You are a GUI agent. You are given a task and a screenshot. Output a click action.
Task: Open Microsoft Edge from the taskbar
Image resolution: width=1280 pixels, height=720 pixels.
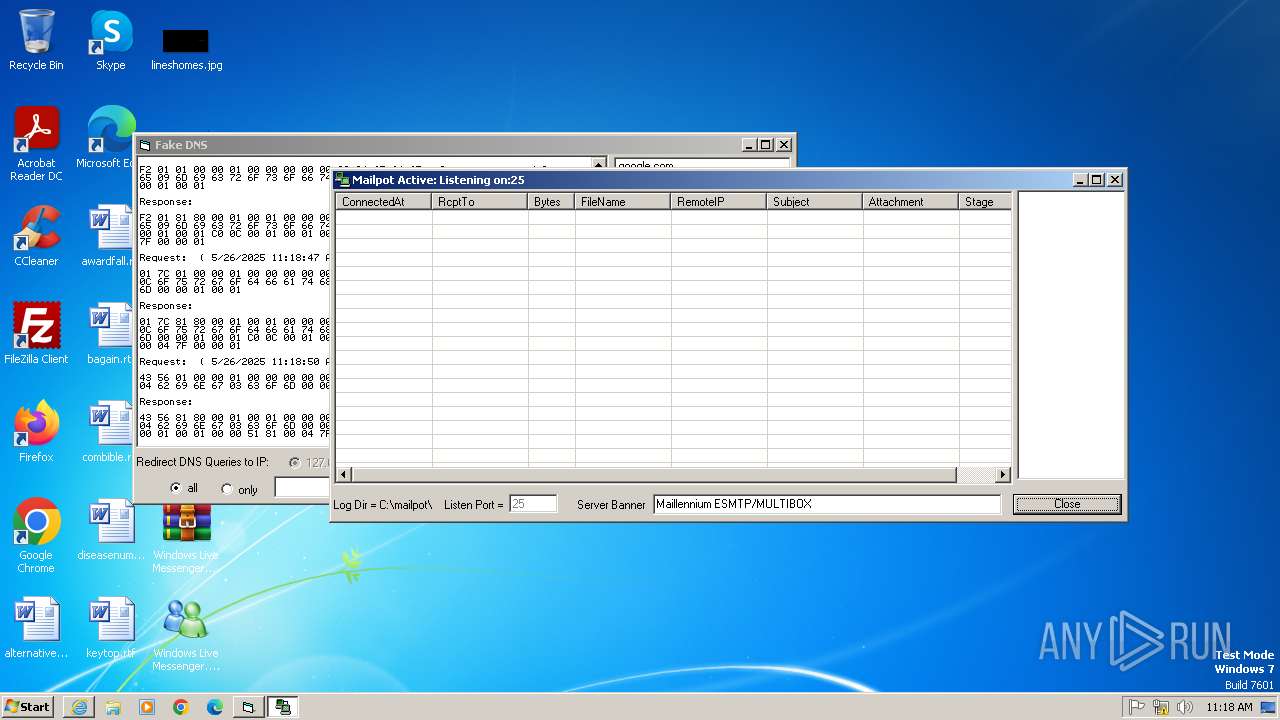point(215,707)
